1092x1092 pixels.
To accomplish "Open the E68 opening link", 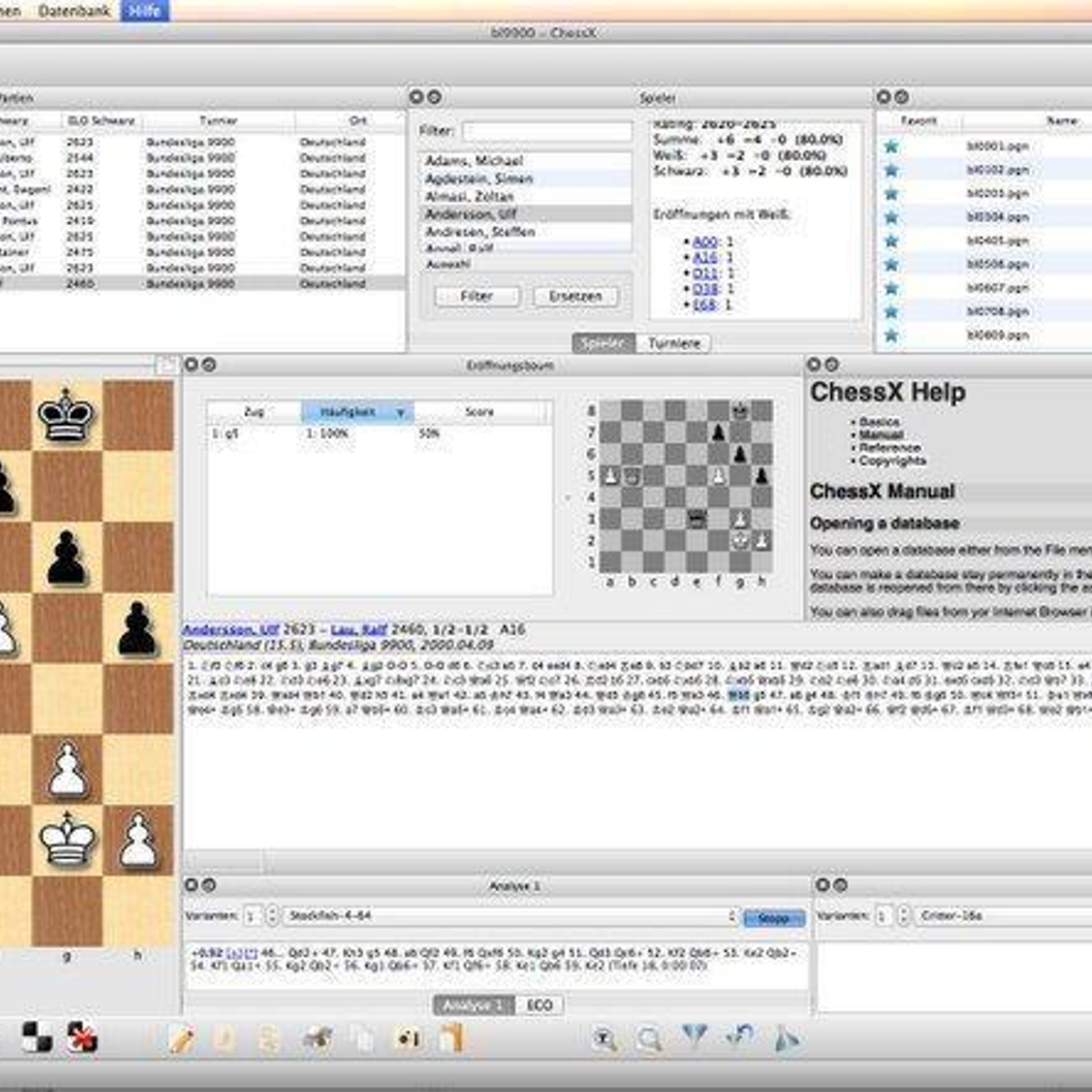I will click(x=705, y=305).
